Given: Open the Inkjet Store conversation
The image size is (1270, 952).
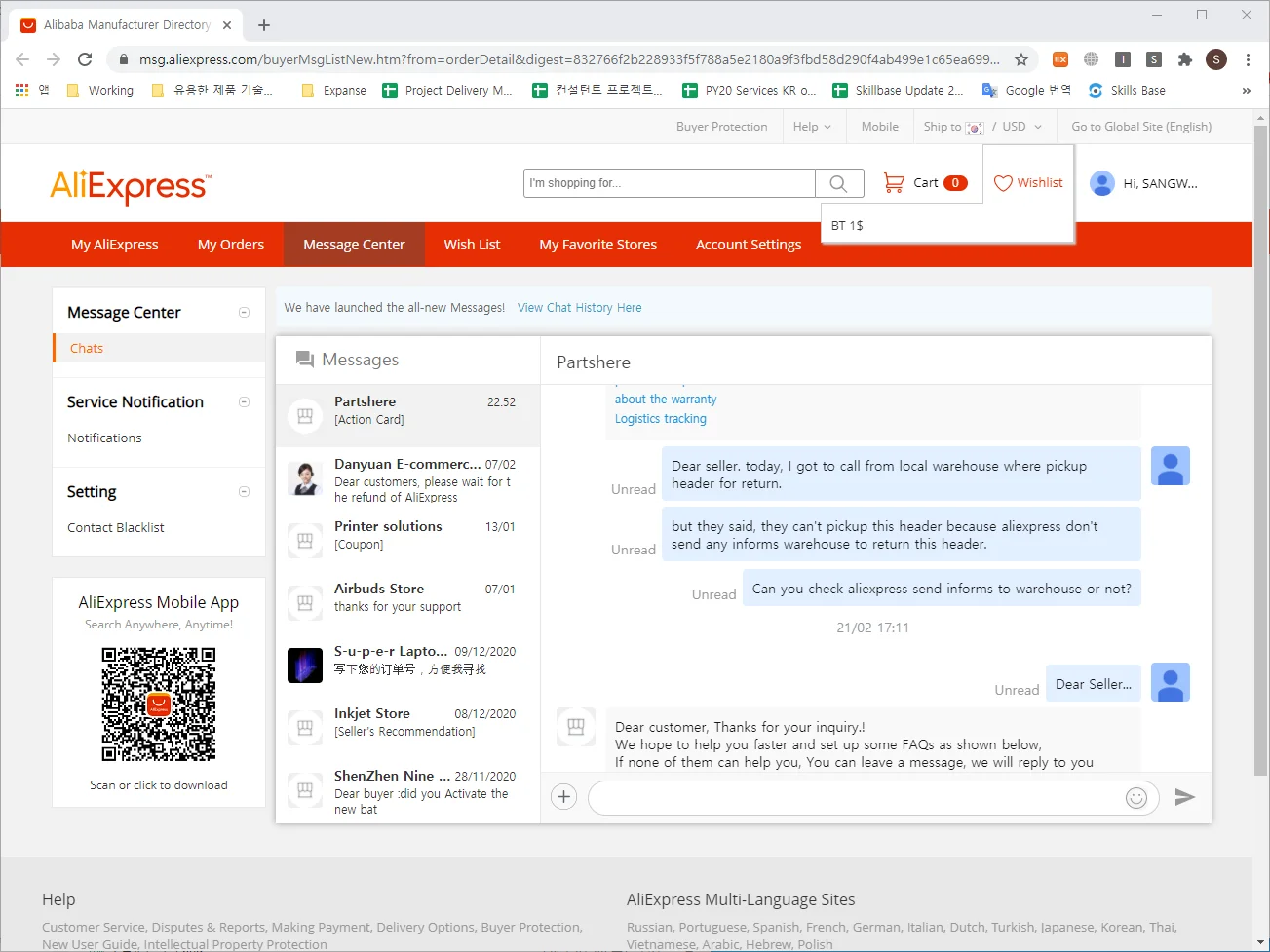Looking at the screenshot, I should [x=408, y=728].
